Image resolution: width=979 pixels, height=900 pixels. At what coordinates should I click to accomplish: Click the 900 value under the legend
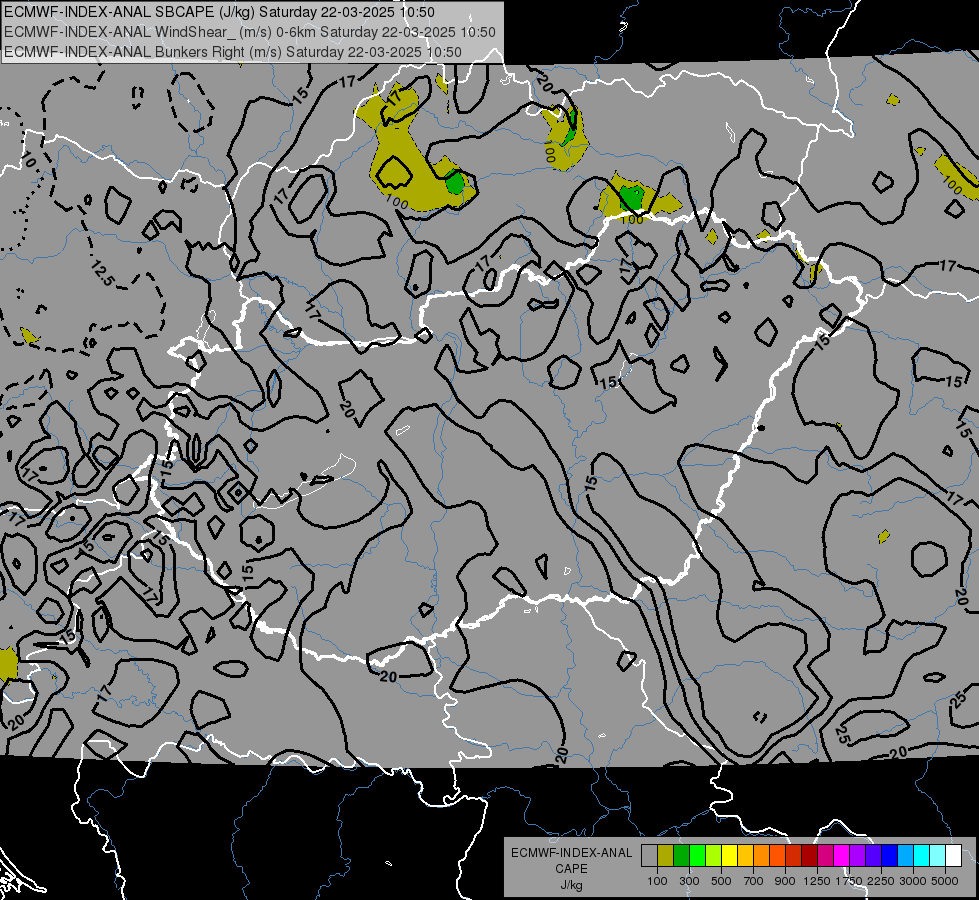785,881
